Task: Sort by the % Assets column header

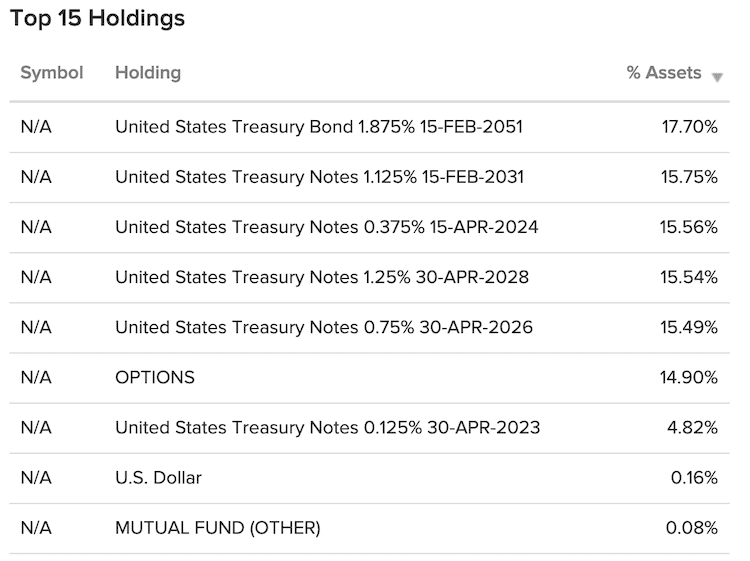Action: 664,73
